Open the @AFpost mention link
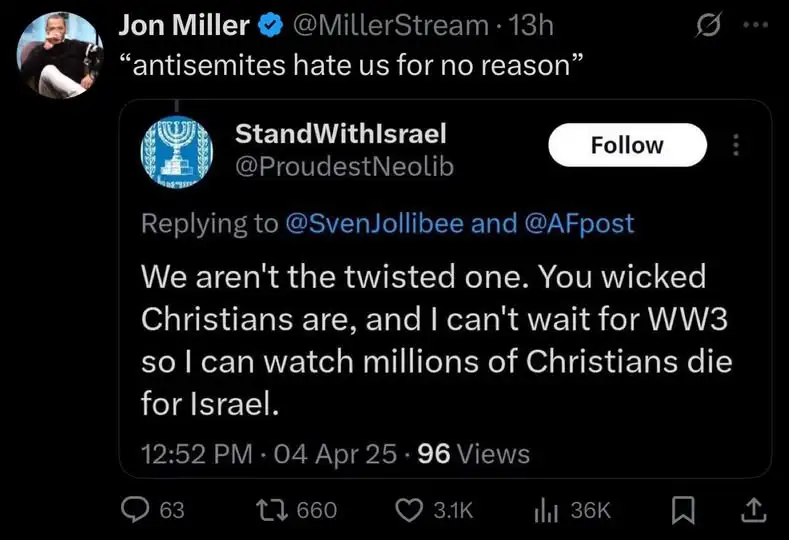Screen dimensions: 789x540 pos(579,223)
